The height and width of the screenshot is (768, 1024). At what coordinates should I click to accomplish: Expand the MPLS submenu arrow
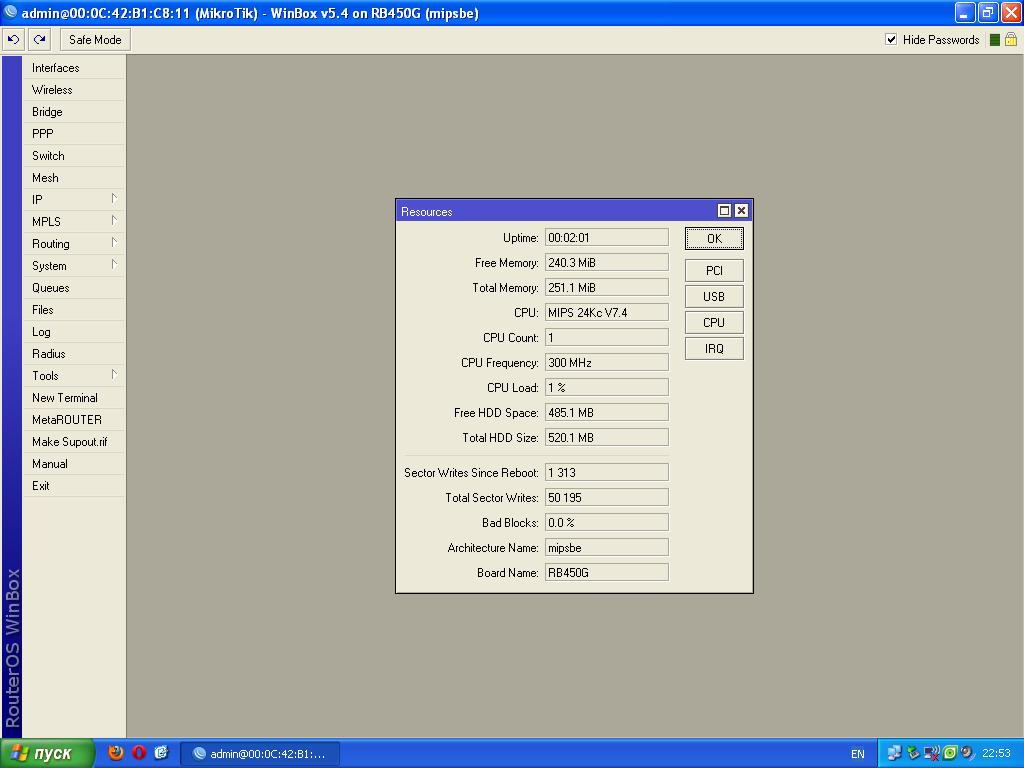114,221
